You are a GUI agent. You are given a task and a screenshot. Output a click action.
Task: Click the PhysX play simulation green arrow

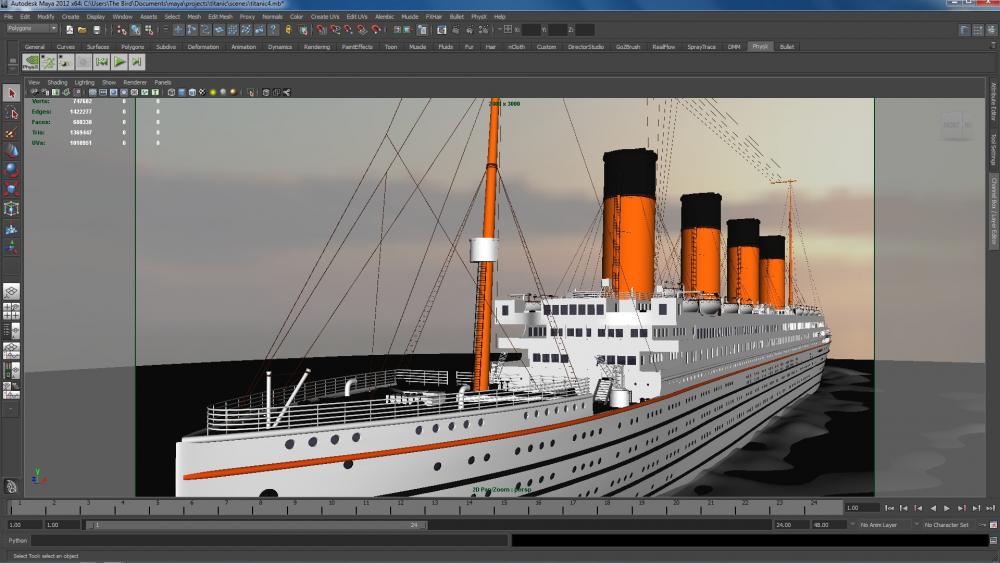pyautogui.click(x=118, y=62)
